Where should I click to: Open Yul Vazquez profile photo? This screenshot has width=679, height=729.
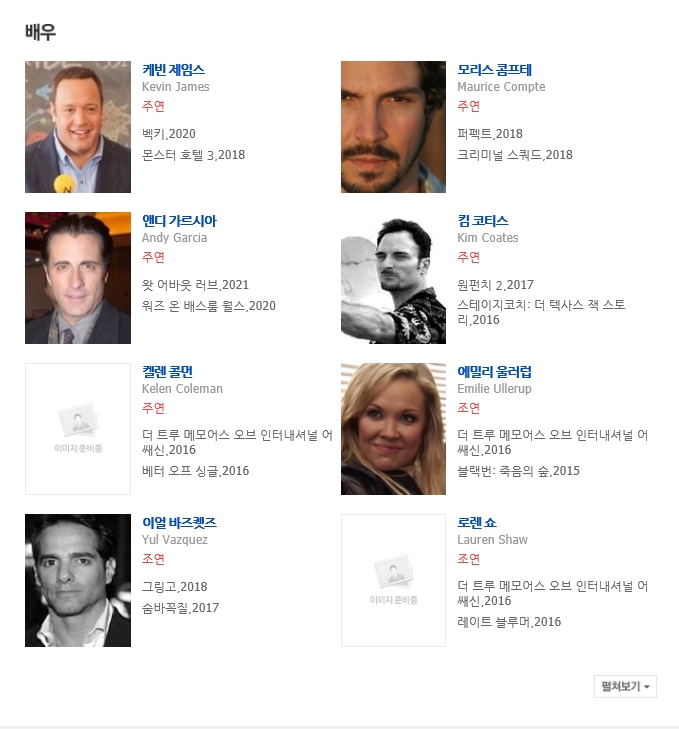coord(78,580)
